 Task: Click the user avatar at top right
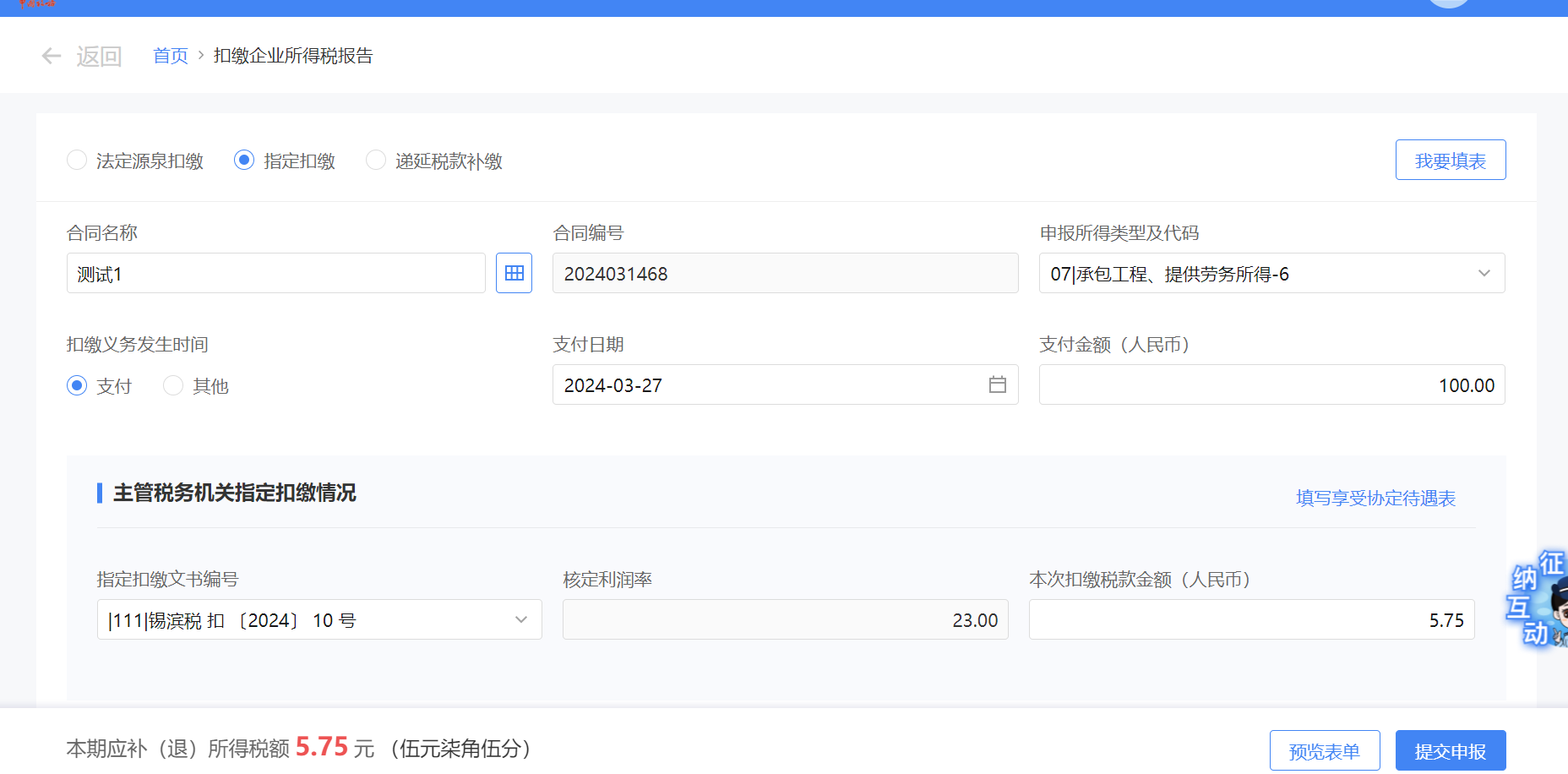pyautogui.click(x=1448, y=3)
